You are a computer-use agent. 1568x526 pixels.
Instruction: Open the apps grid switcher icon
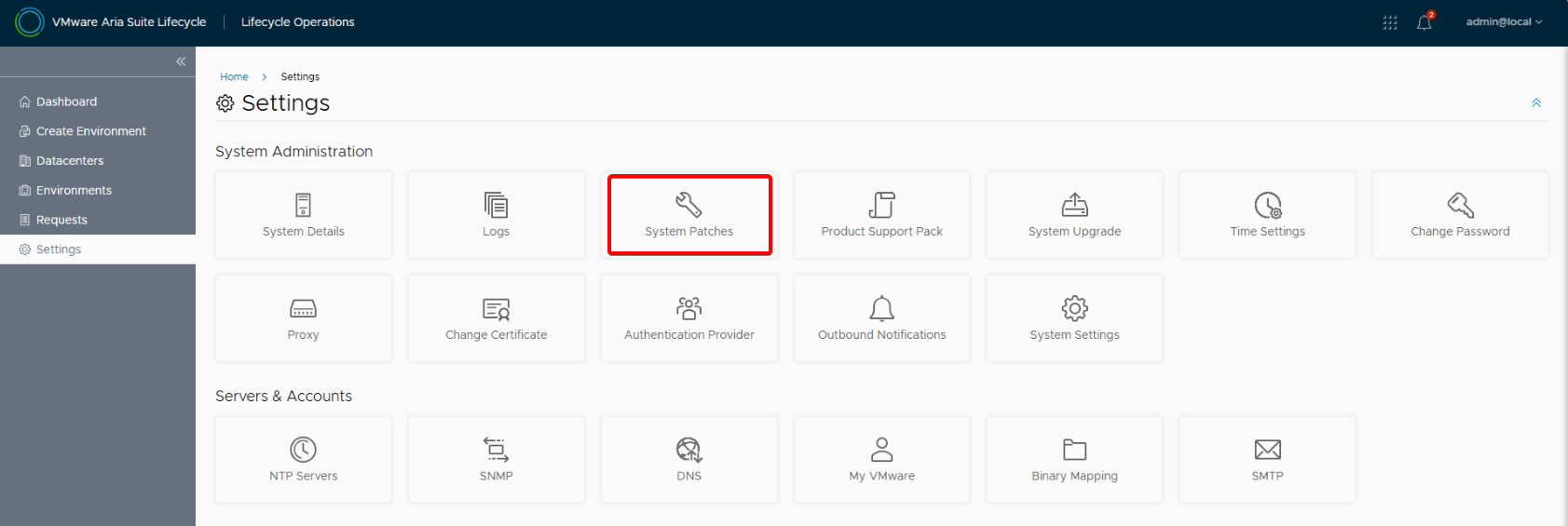(x=1389, y=22)
